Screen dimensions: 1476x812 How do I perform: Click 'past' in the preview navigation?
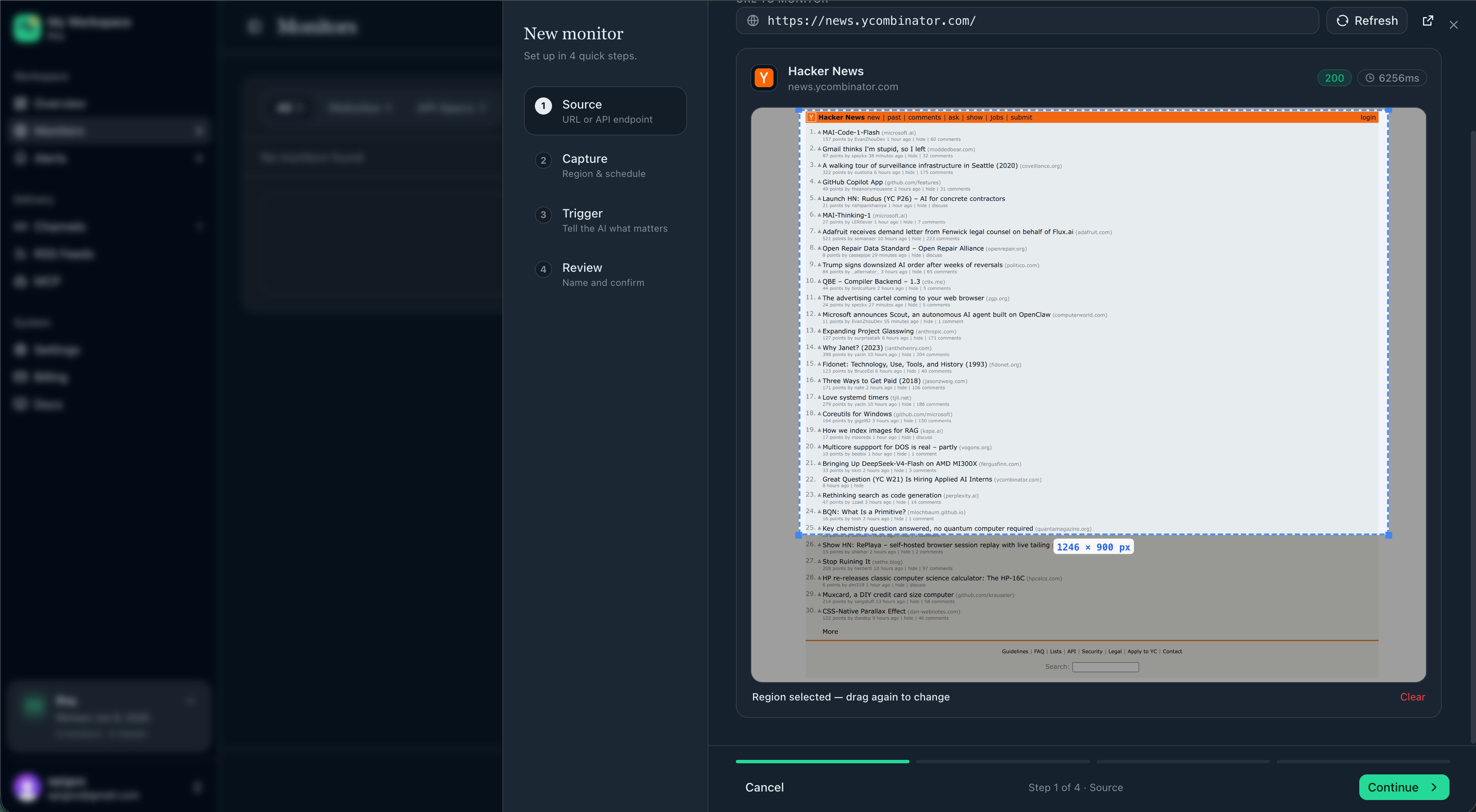pos(894,118)
